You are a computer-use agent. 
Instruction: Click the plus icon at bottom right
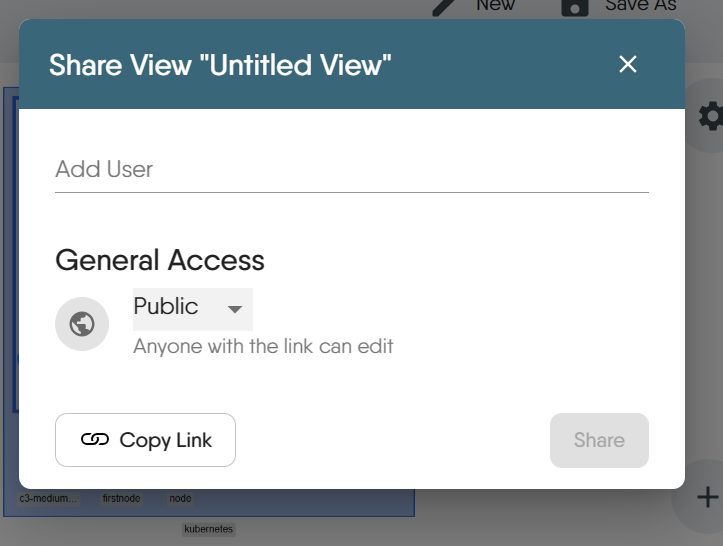coord(707,497)
